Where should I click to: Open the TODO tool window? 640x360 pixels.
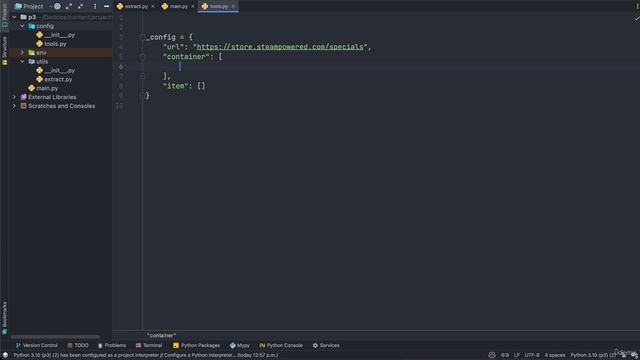tap(78, 345)
